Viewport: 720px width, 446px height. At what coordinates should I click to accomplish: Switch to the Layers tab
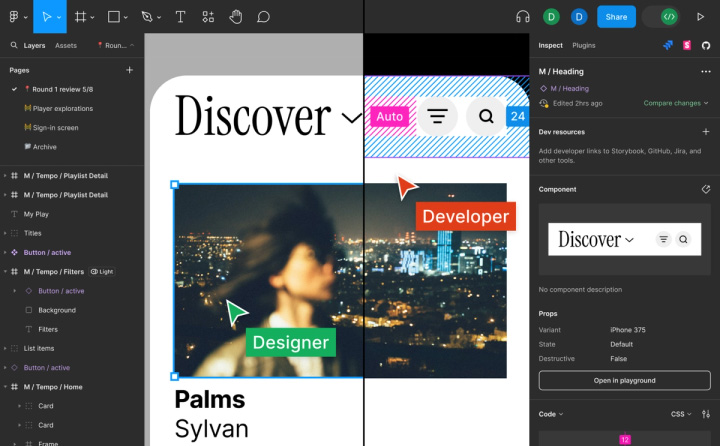coord(34,45)
